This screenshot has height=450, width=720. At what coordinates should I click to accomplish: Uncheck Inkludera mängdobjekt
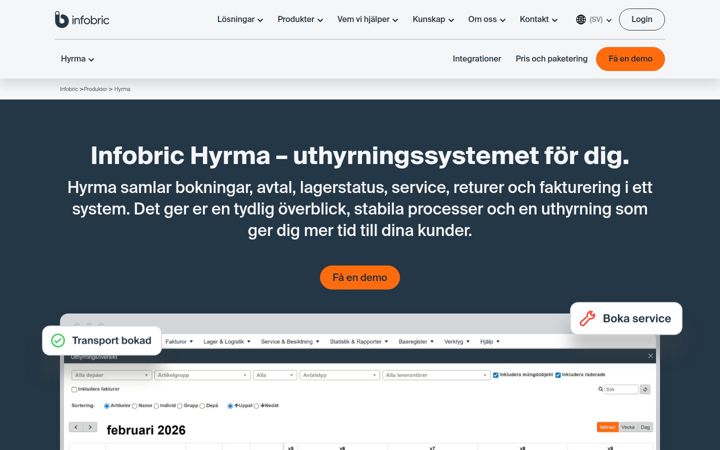(495, 375)
